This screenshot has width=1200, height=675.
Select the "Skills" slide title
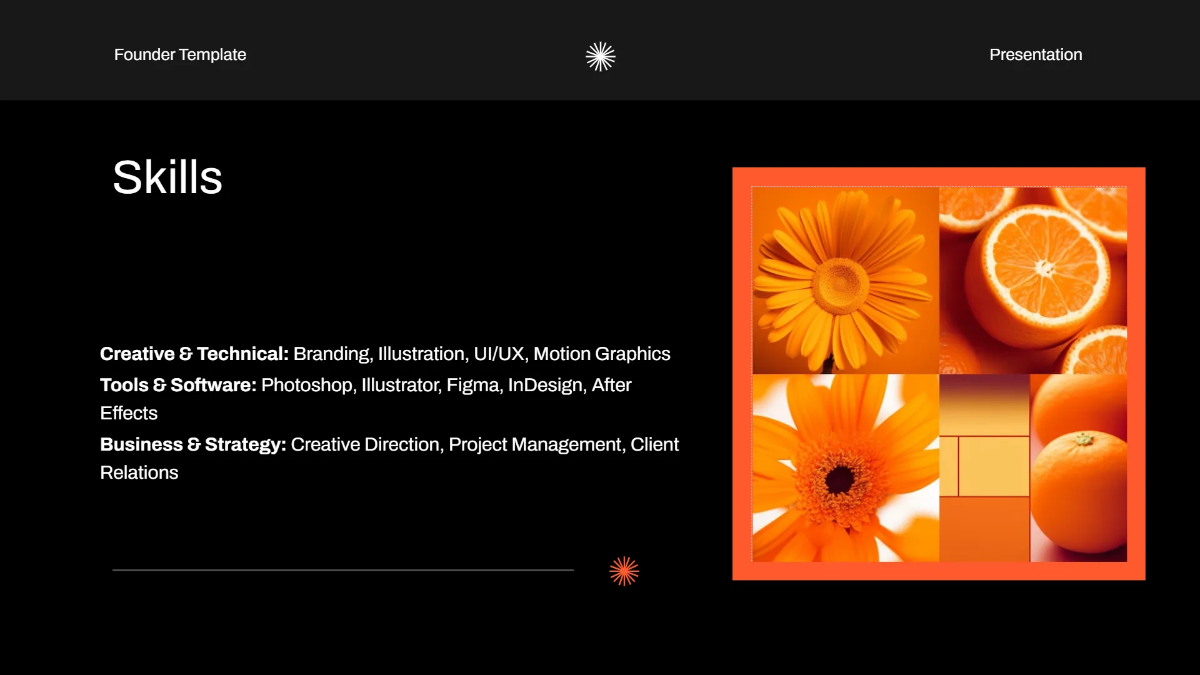coord(167,178)
